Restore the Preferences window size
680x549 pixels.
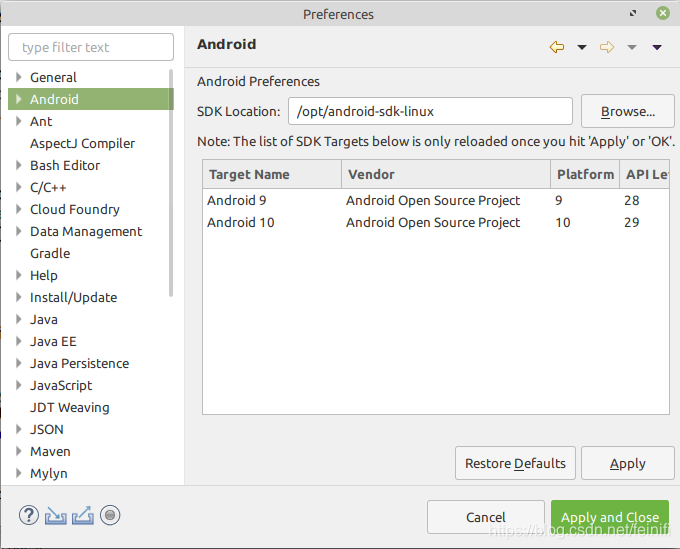633,13
